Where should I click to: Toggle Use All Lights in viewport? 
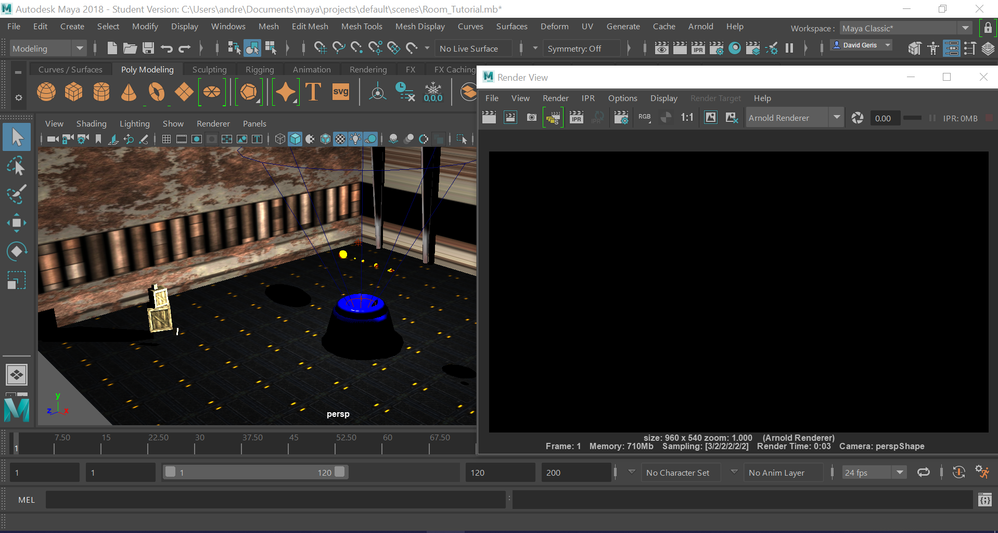coord(355,139)
